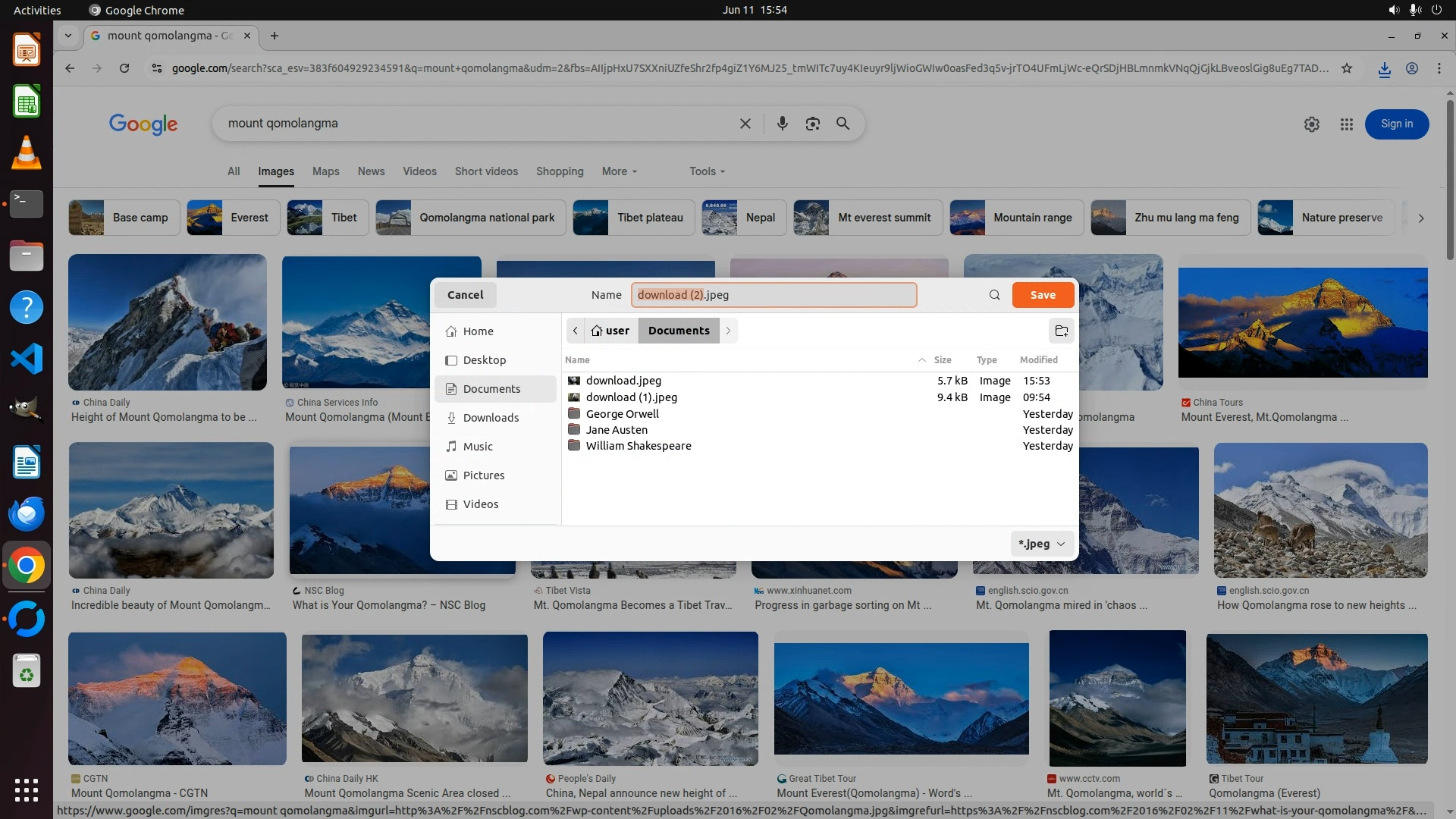Open Google quick settings gear

click(1311, 124)
